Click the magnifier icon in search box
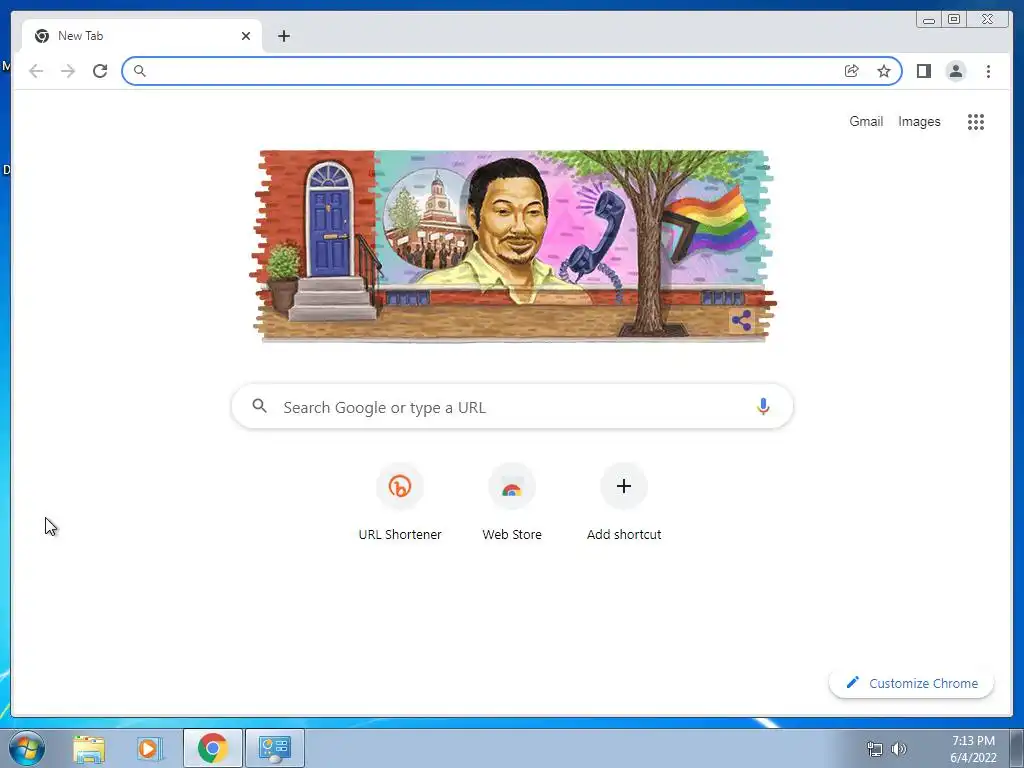Screen dimensions: 1024x768 (x=259, y=406)
